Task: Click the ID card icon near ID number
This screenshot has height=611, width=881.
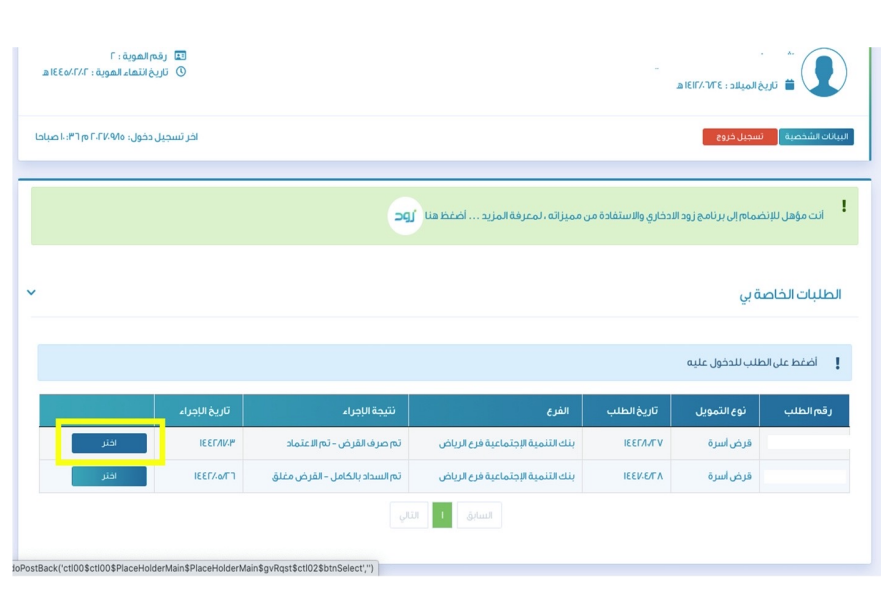Action: [x=180, y=56]
